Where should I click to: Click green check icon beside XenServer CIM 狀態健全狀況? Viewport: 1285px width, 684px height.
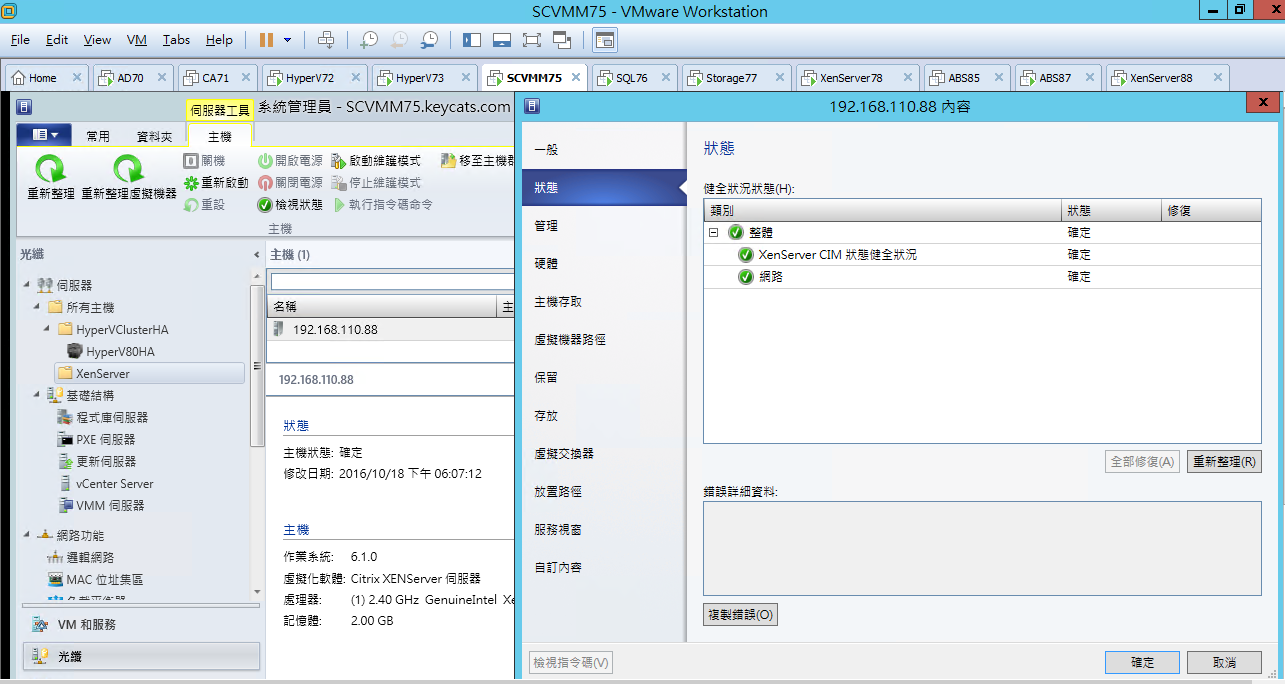click(746, 255)
